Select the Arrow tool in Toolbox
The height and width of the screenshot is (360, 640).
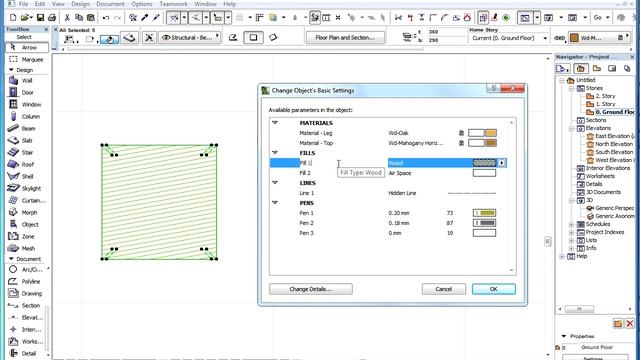click(x=27, y=48)
